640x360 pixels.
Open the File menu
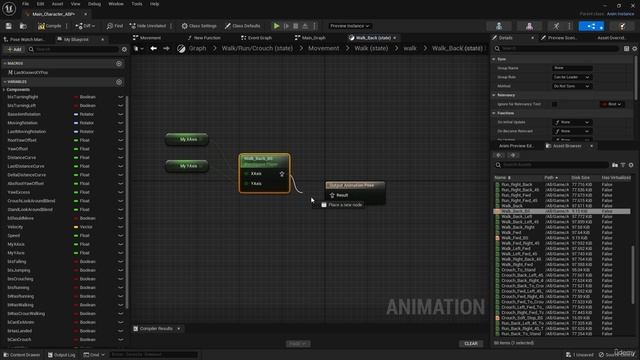coord(25,4)
